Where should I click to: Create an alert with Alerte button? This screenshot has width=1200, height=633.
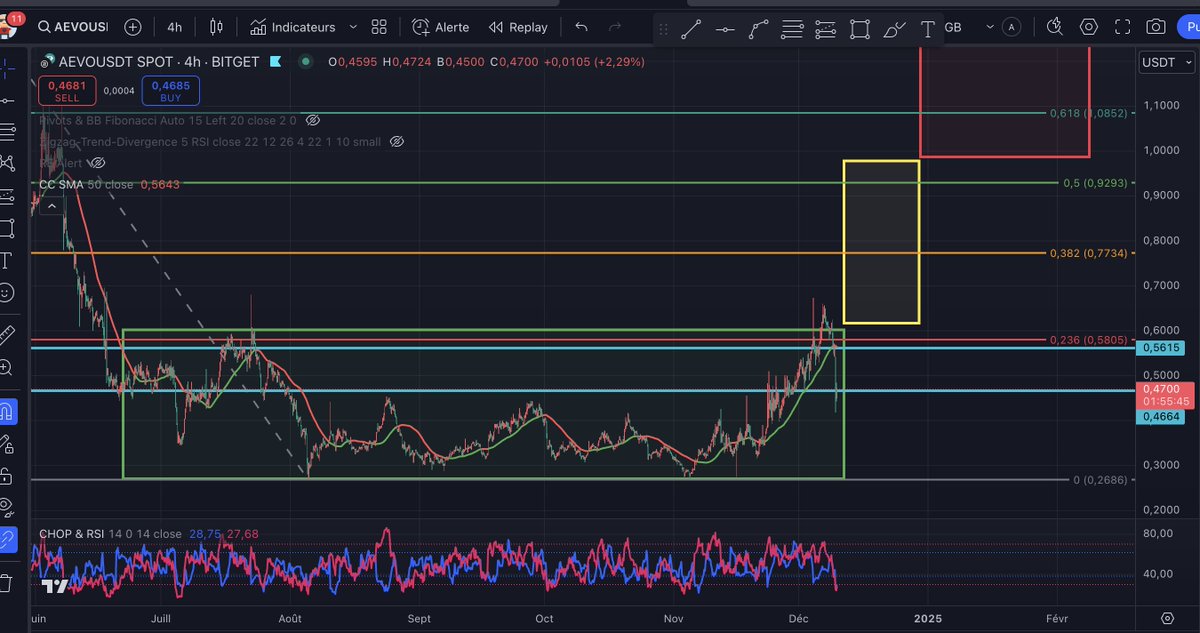[x=440, y=27]
